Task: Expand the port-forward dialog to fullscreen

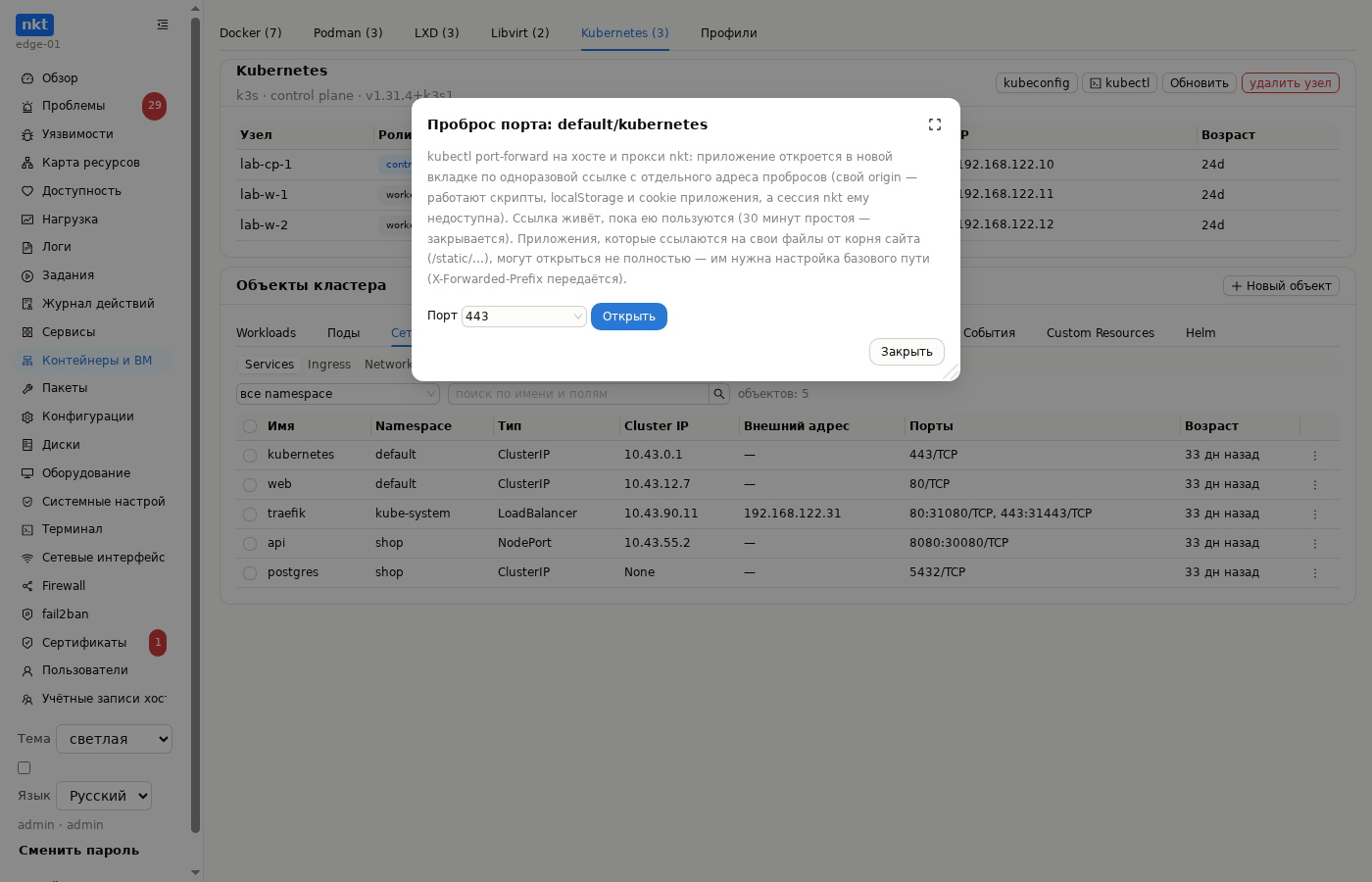Action: click(935, 124)
